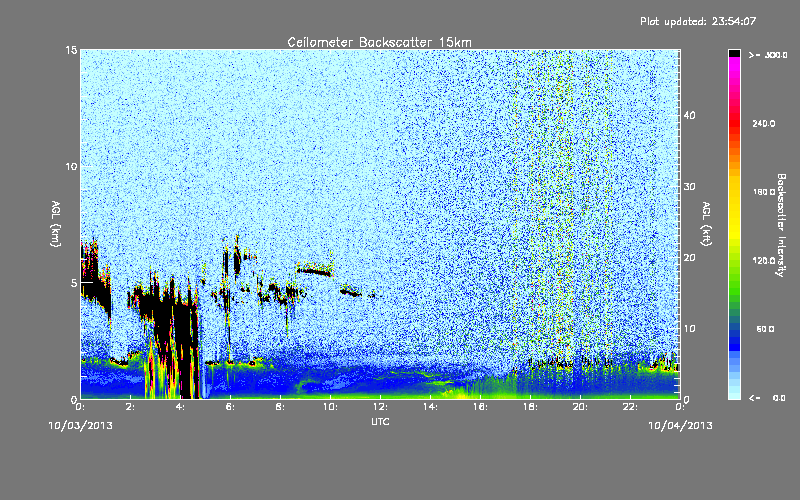Select the '6:' hour tick label
Viewport: 800px width, 500px height.
[x=231, y=407]
